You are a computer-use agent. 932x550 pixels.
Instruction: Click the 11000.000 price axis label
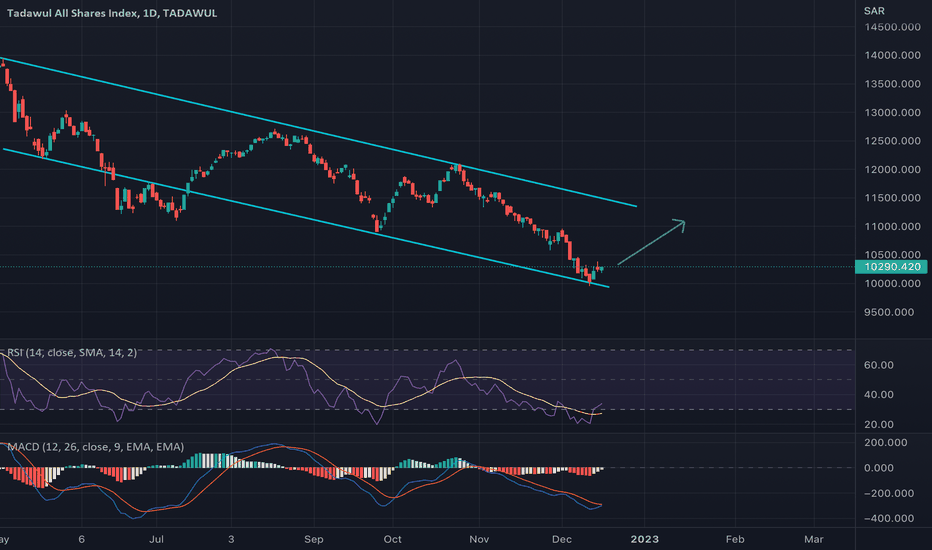coord(892,227)
